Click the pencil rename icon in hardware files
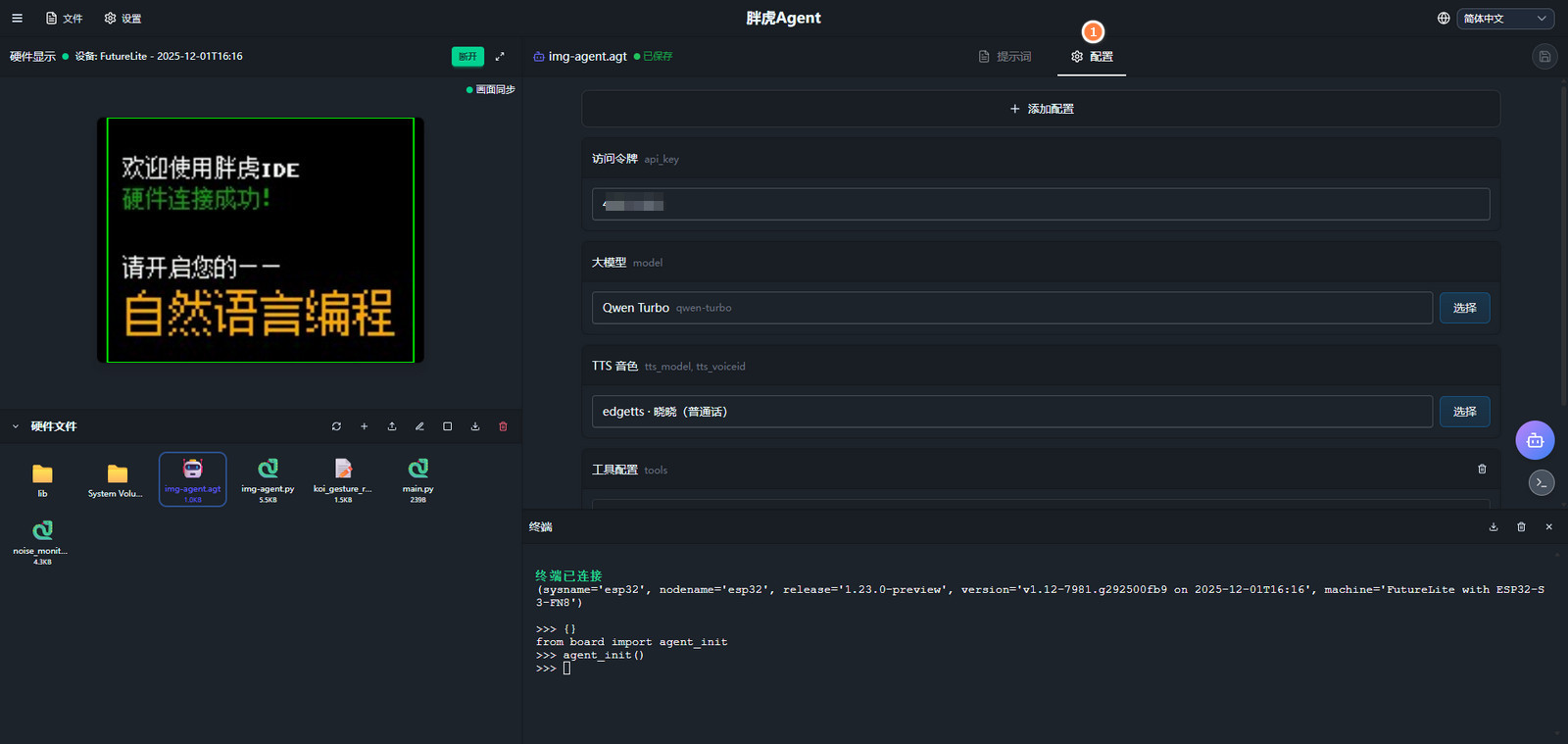Image resolution: width=1568 pixels, height=744 pixels. coord(419,426)
